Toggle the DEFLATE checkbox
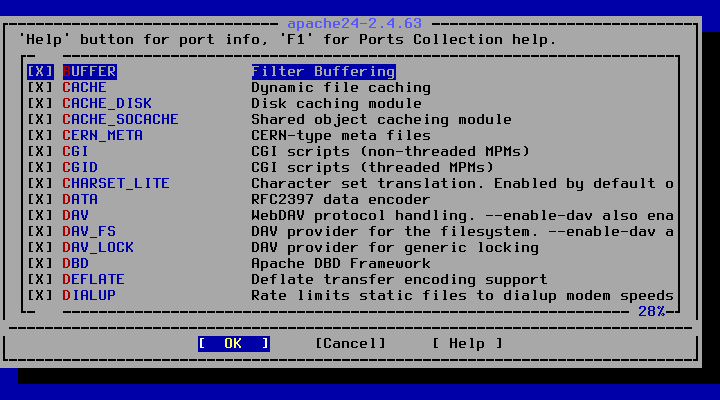The image size is (720, 400). point(40,280)
